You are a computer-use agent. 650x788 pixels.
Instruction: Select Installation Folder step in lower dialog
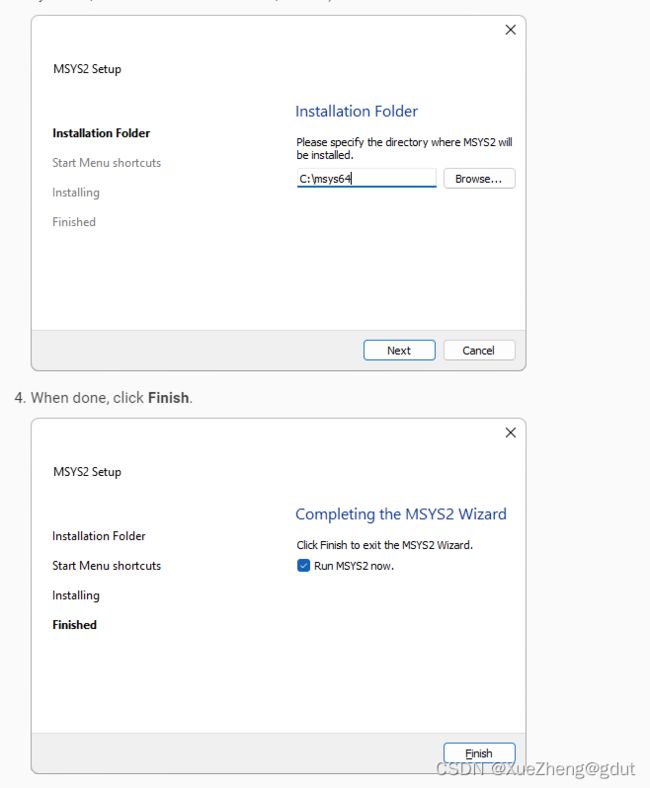(99, 536)
